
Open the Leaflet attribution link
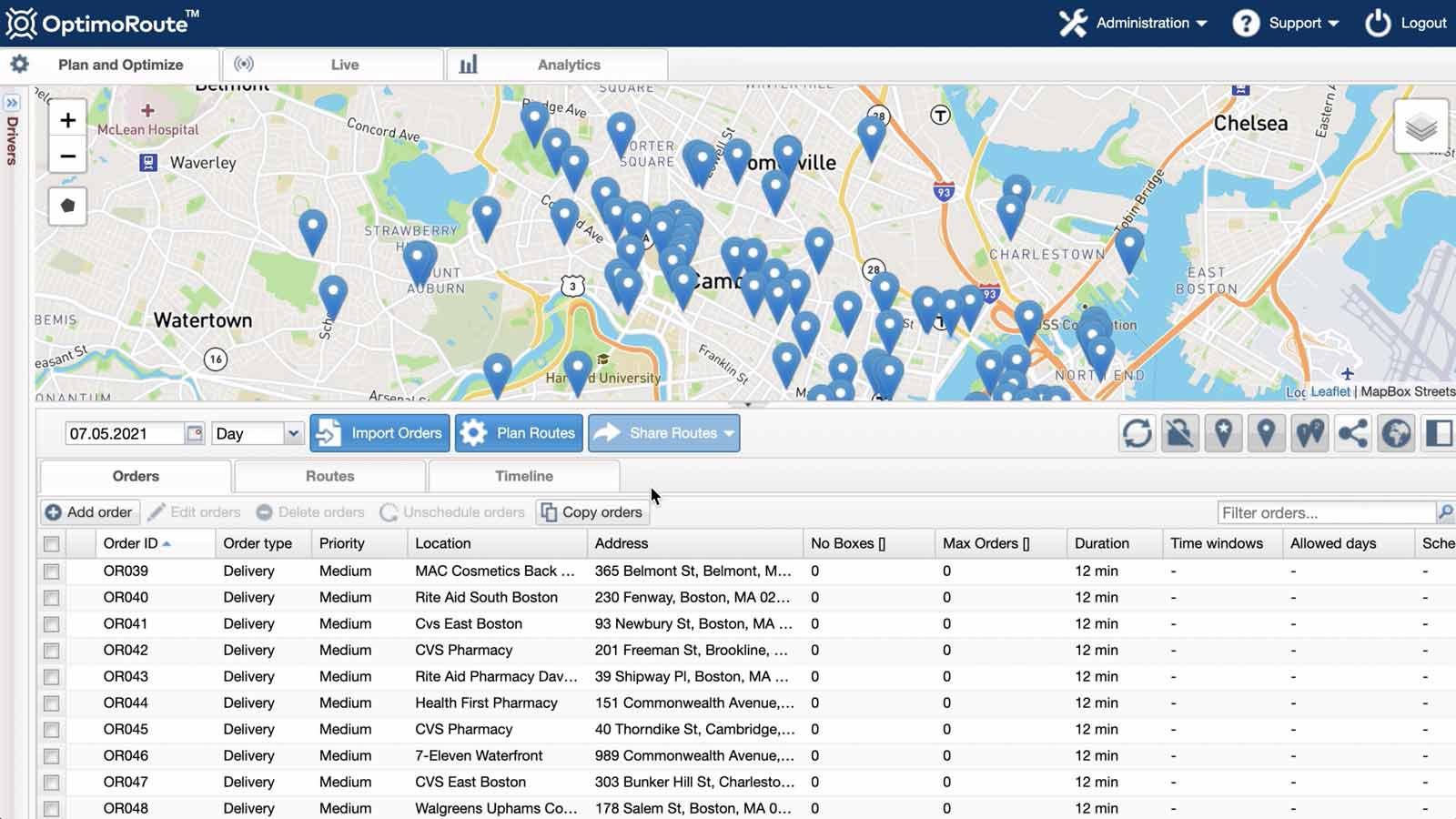1330,391
